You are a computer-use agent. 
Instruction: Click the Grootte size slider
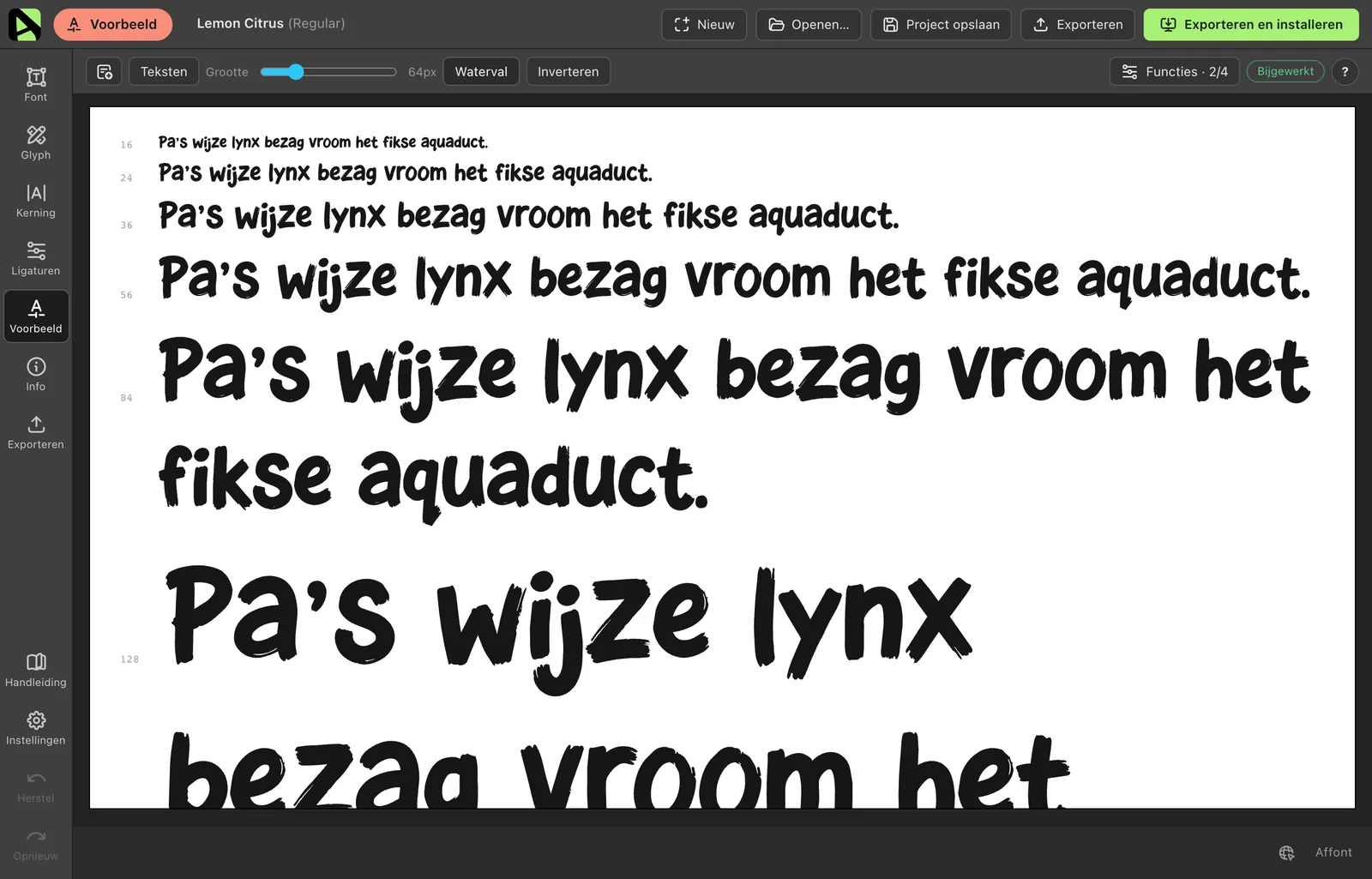tap(328, 72)
